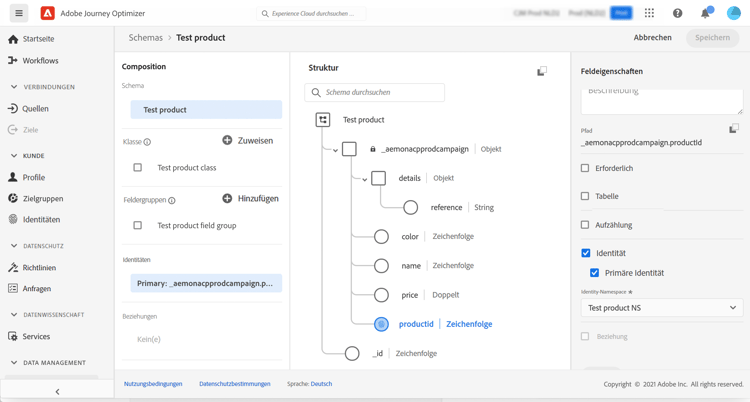750x402 pixels.
Task: Check the Test product field group box
Action: click(x=138, y=226)
